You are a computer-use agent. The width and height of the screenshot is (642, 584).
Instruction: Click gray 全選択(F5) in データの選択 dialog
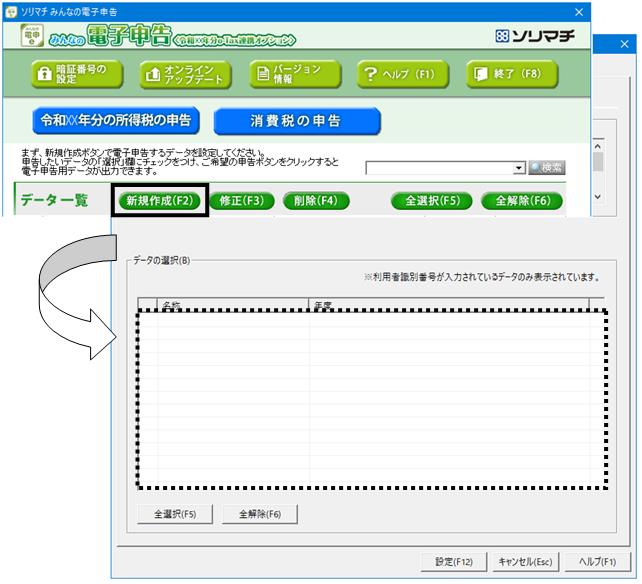point(175,514)
